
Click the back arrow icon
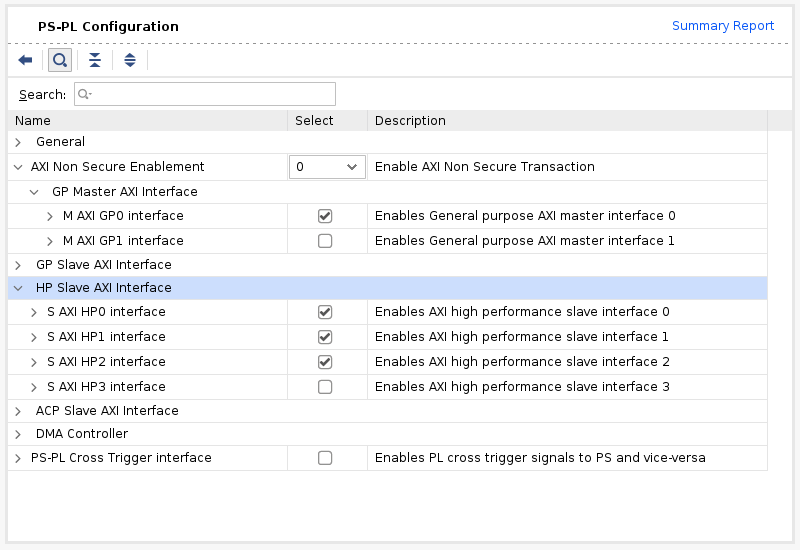25,60
